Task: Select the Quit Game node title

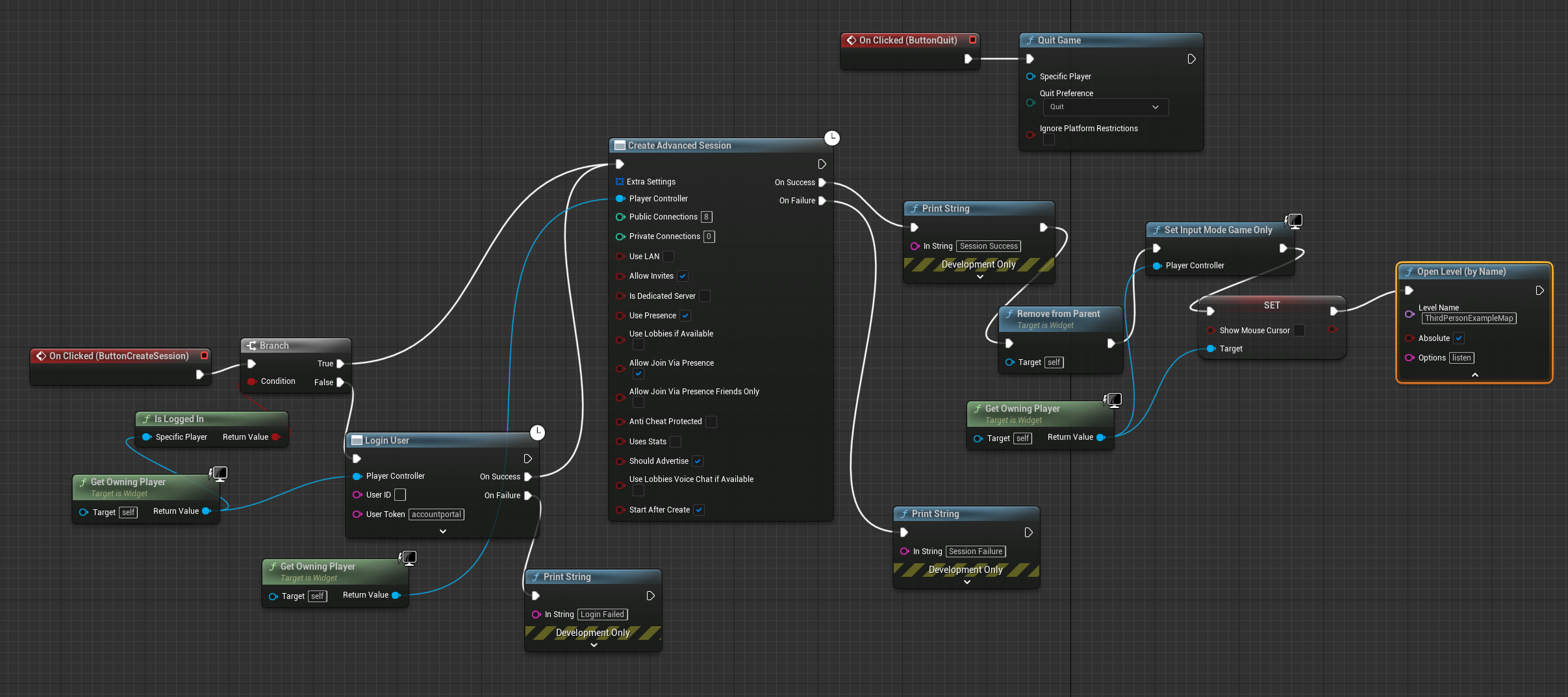Action: tap(1059, 40)
